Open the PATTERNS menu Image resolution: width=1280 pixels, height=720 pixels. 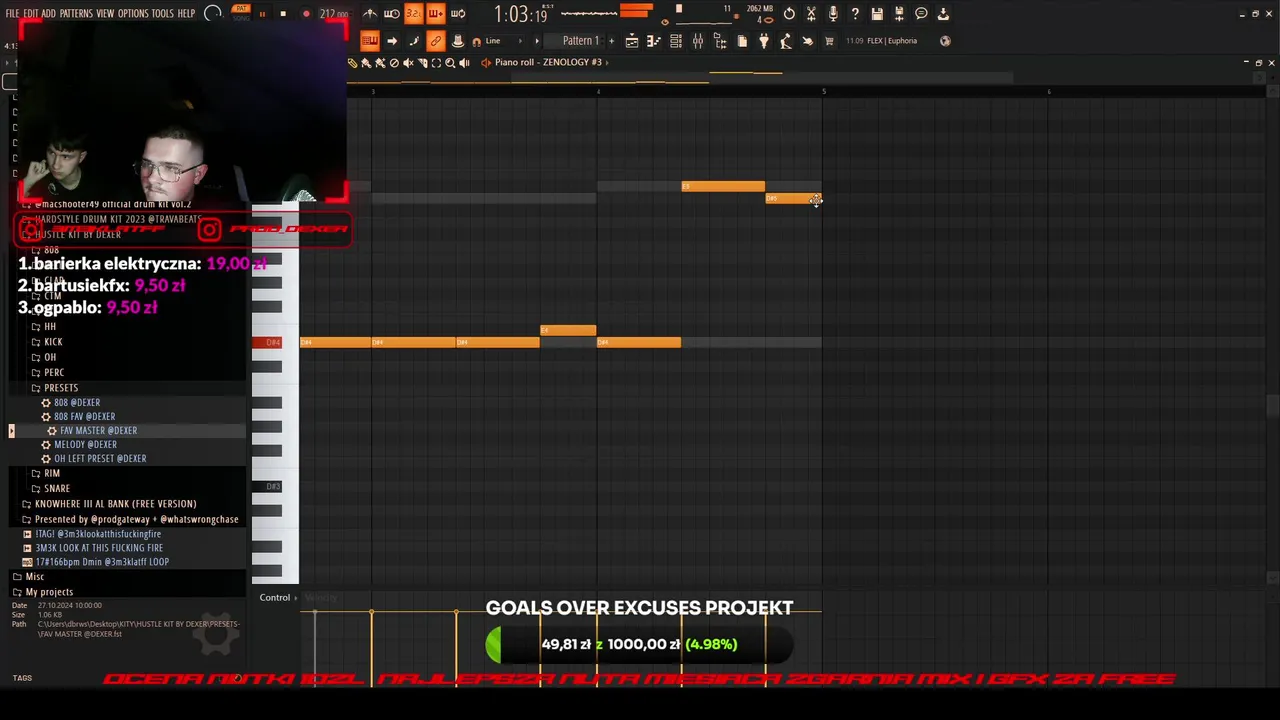coord(76,14)
